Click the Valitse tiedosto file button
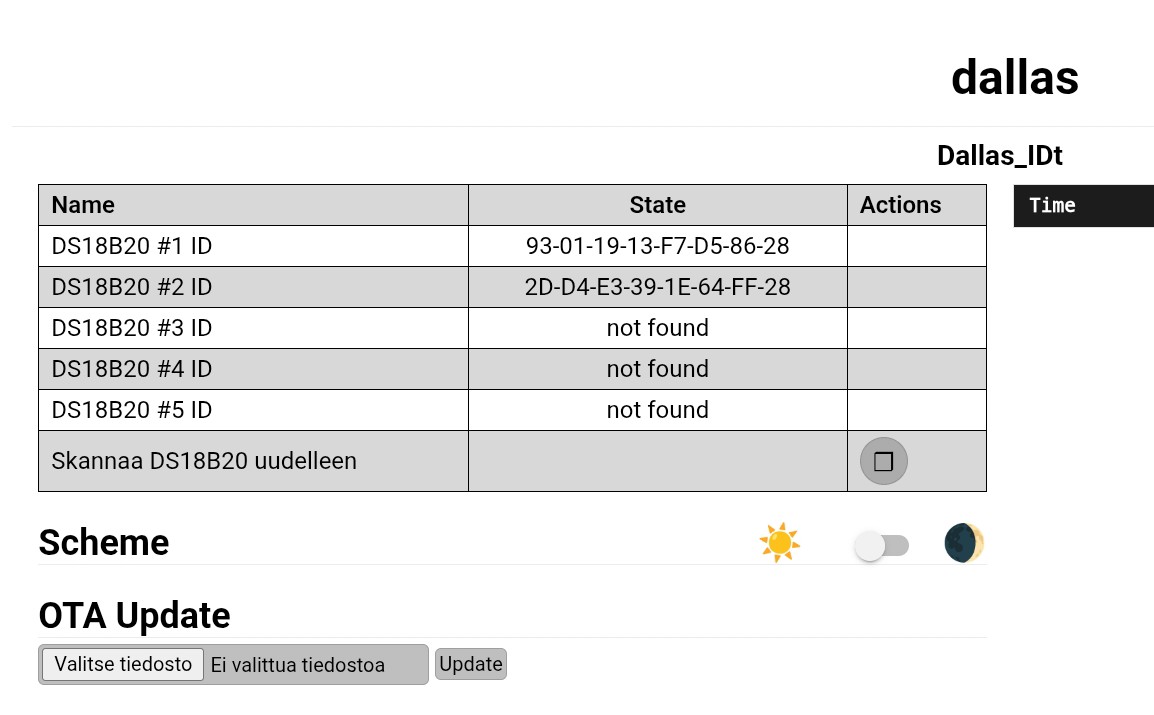The height and width of the screenshot is (715, 1154). (123, 664)
